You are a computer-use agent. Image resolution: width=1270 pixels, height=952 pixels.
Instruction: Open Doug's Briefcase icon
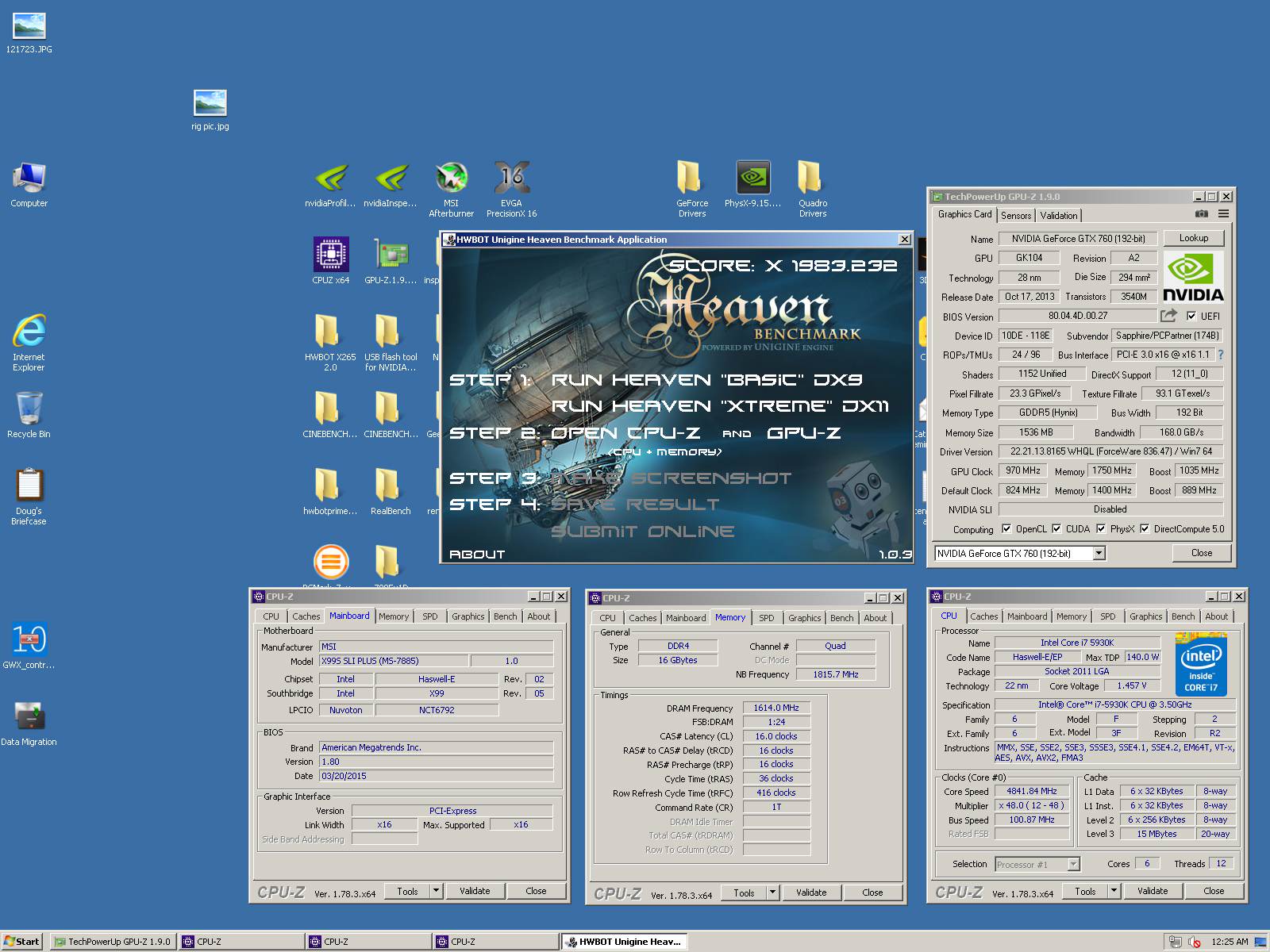pos(29,497)
